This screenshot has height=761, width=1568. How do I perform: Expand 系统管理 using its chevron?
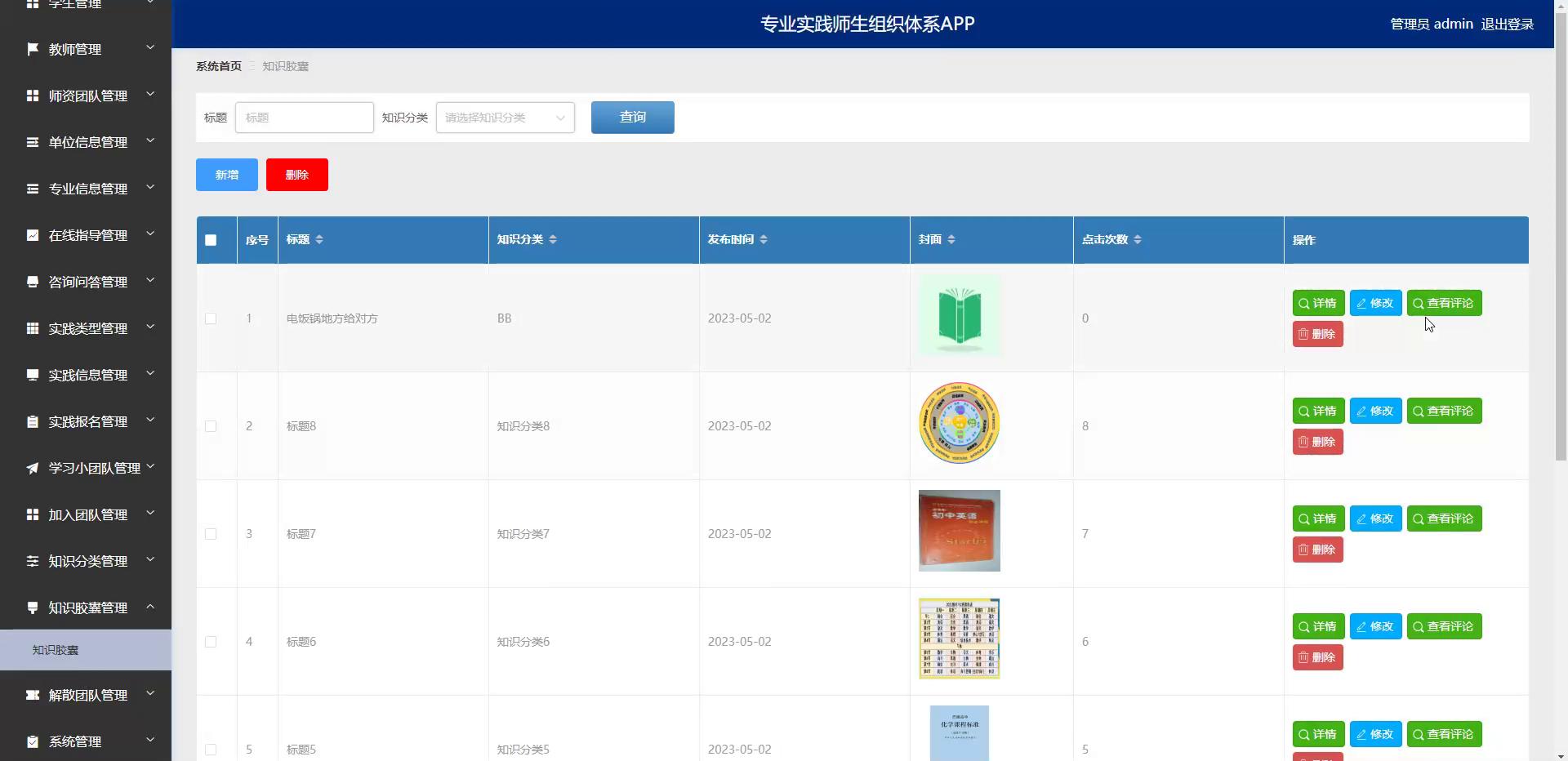(150, 741)
